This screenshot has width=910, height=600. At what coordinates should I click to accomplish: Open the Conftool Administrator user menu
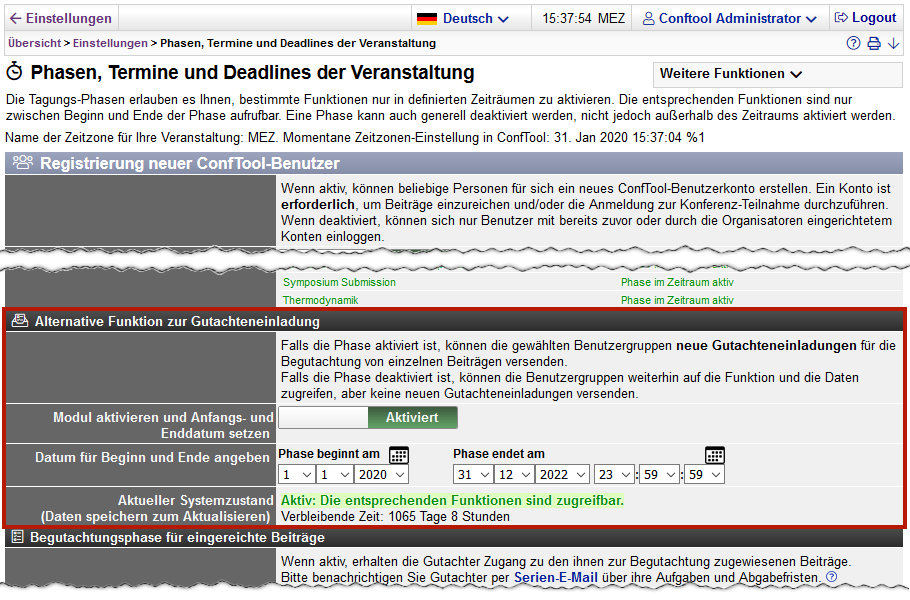tap(730, 18)
